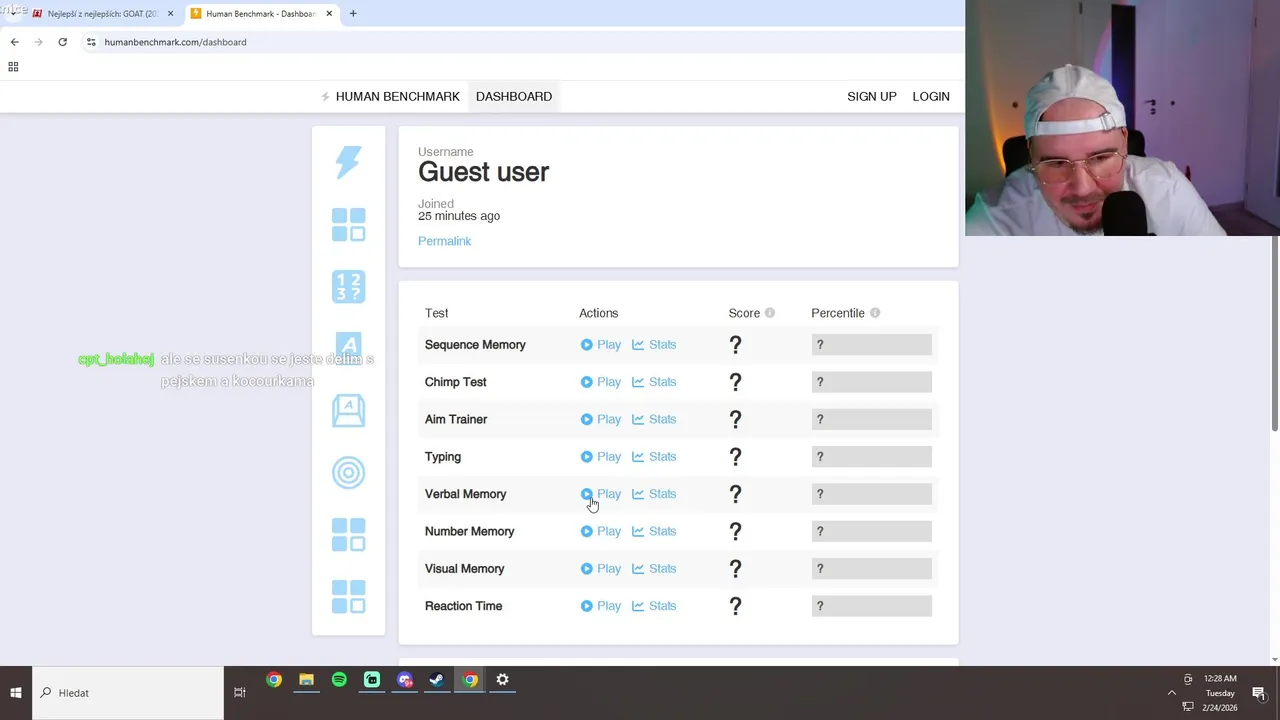Click the Sequence Memory score question mark
Viewport: 1280px width, 720px height.
click(735, 345)
